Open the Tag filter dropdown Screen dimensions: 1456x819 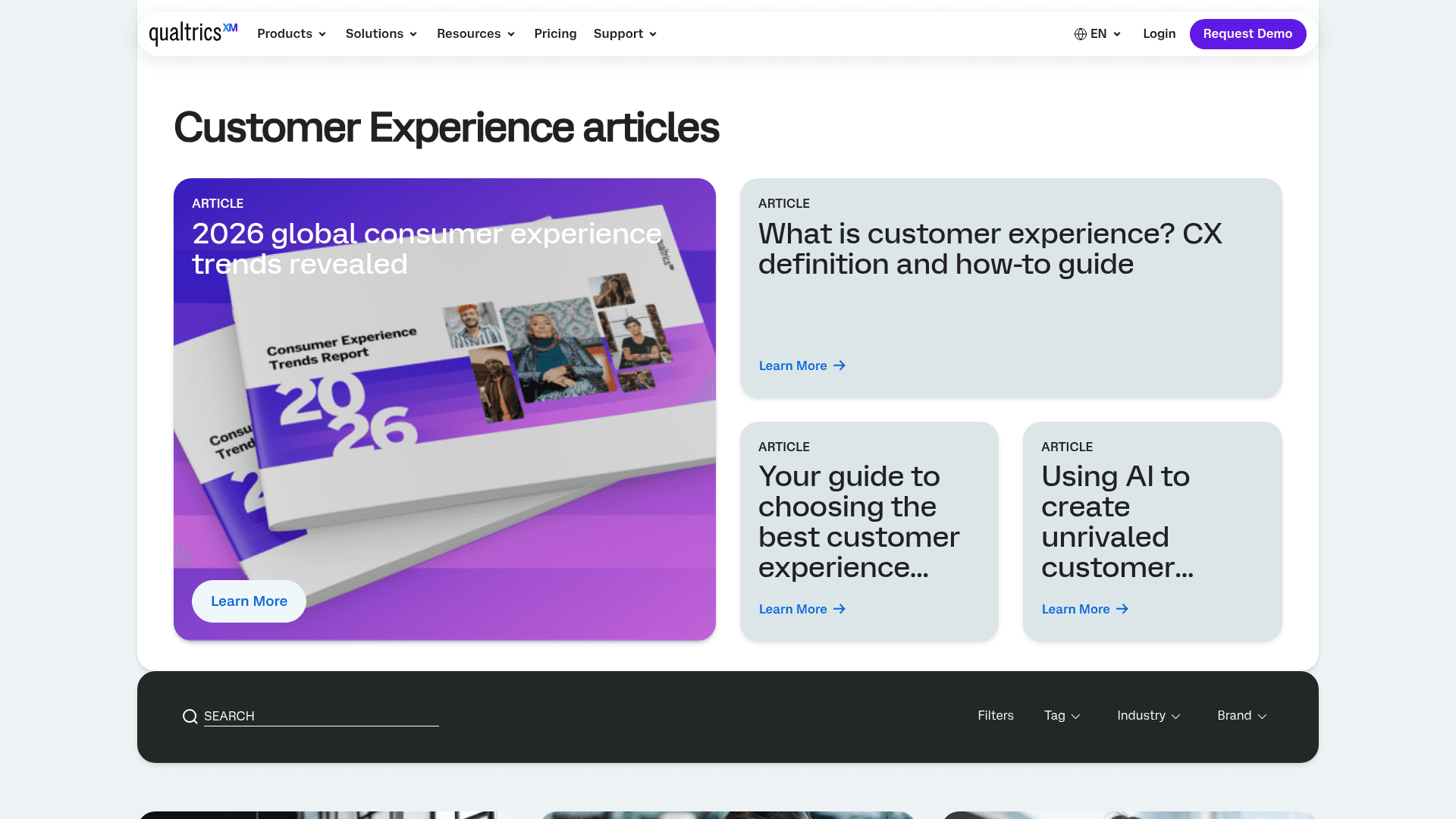click(x=1062, y=716)
